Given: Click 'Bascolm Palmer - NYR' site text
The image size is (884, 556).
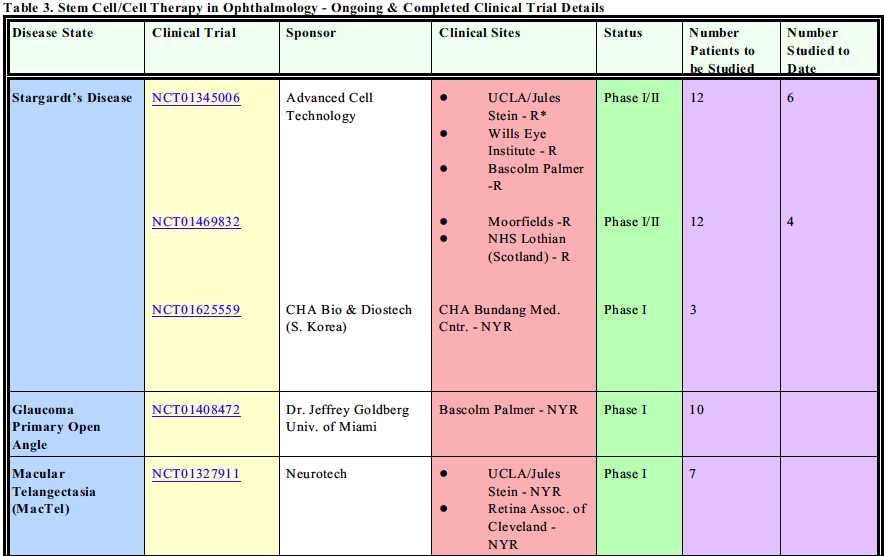Looking at the screenshot, I should (509, 410).
